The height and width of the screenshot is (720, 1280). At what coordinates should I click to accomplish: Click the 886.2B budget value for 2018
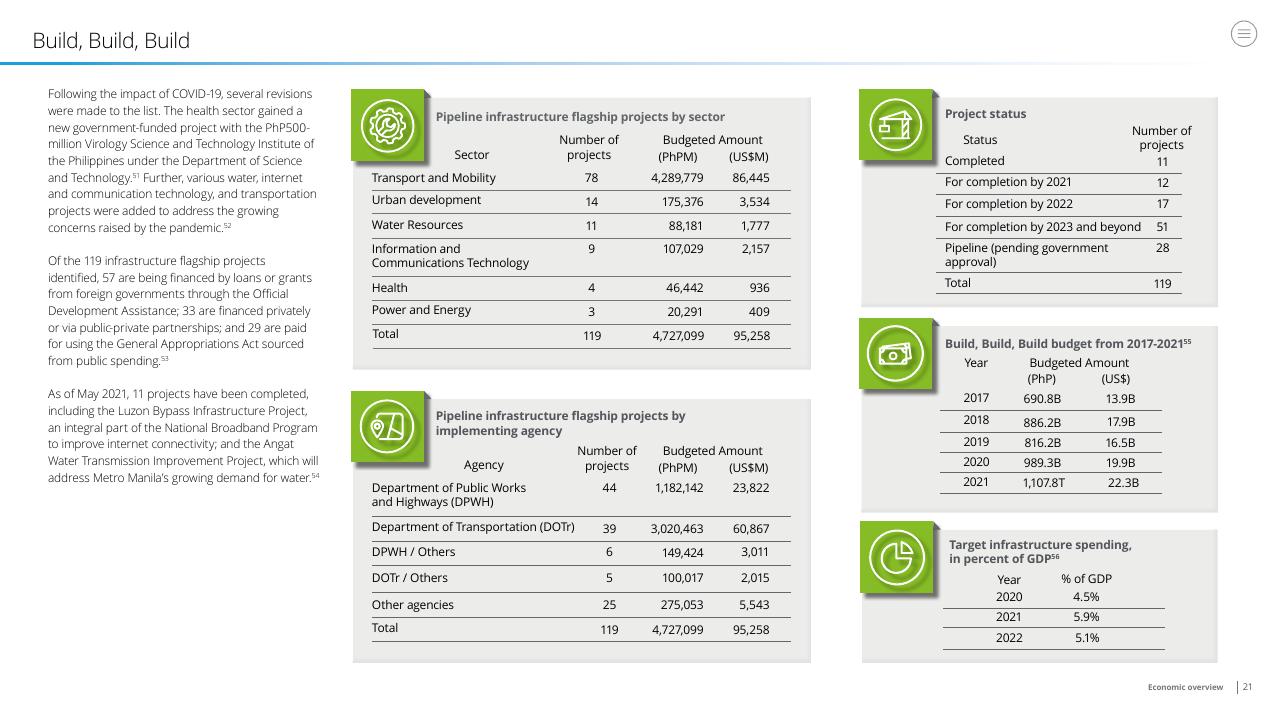click(1042, 422)
